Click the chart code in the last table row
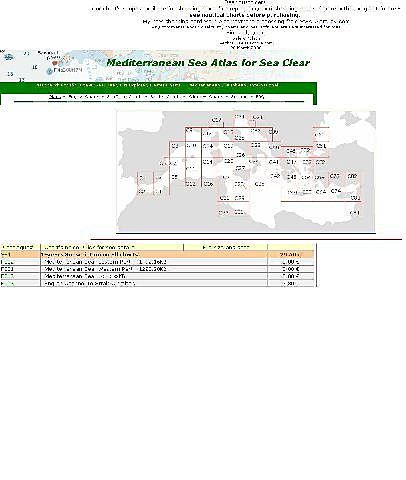The height and width of the screenshot is (480, 406). pos(7,284)
